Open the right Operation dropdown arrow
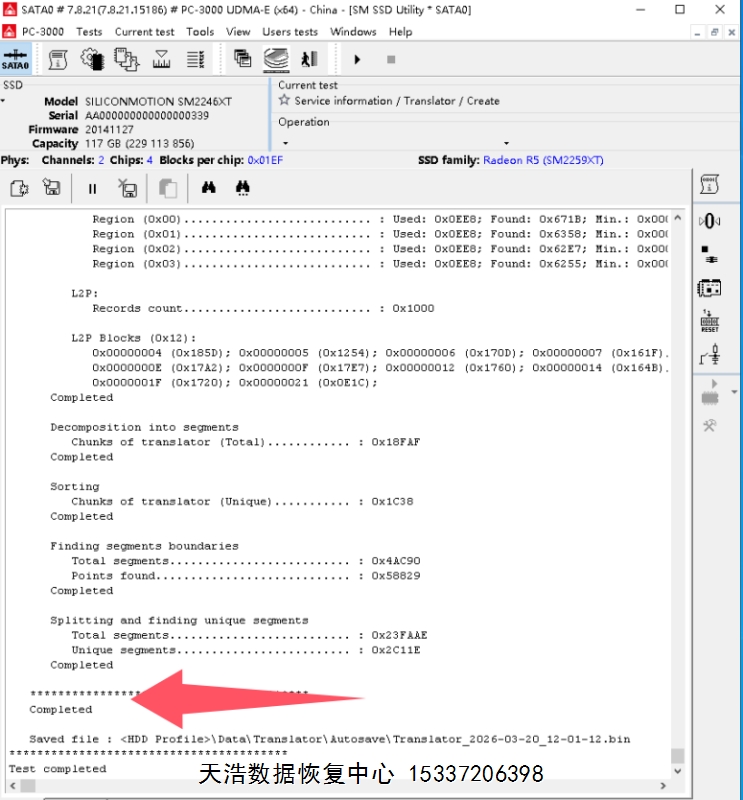 (x=506, y=143)
